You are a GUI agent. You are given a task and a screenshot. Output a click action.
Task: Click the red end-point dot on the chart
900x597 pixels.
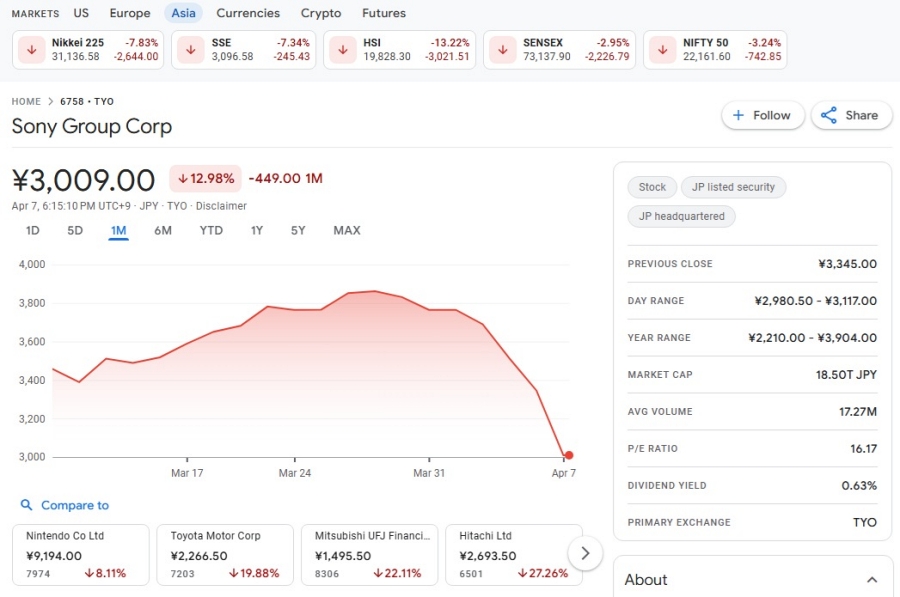(569, 455)
